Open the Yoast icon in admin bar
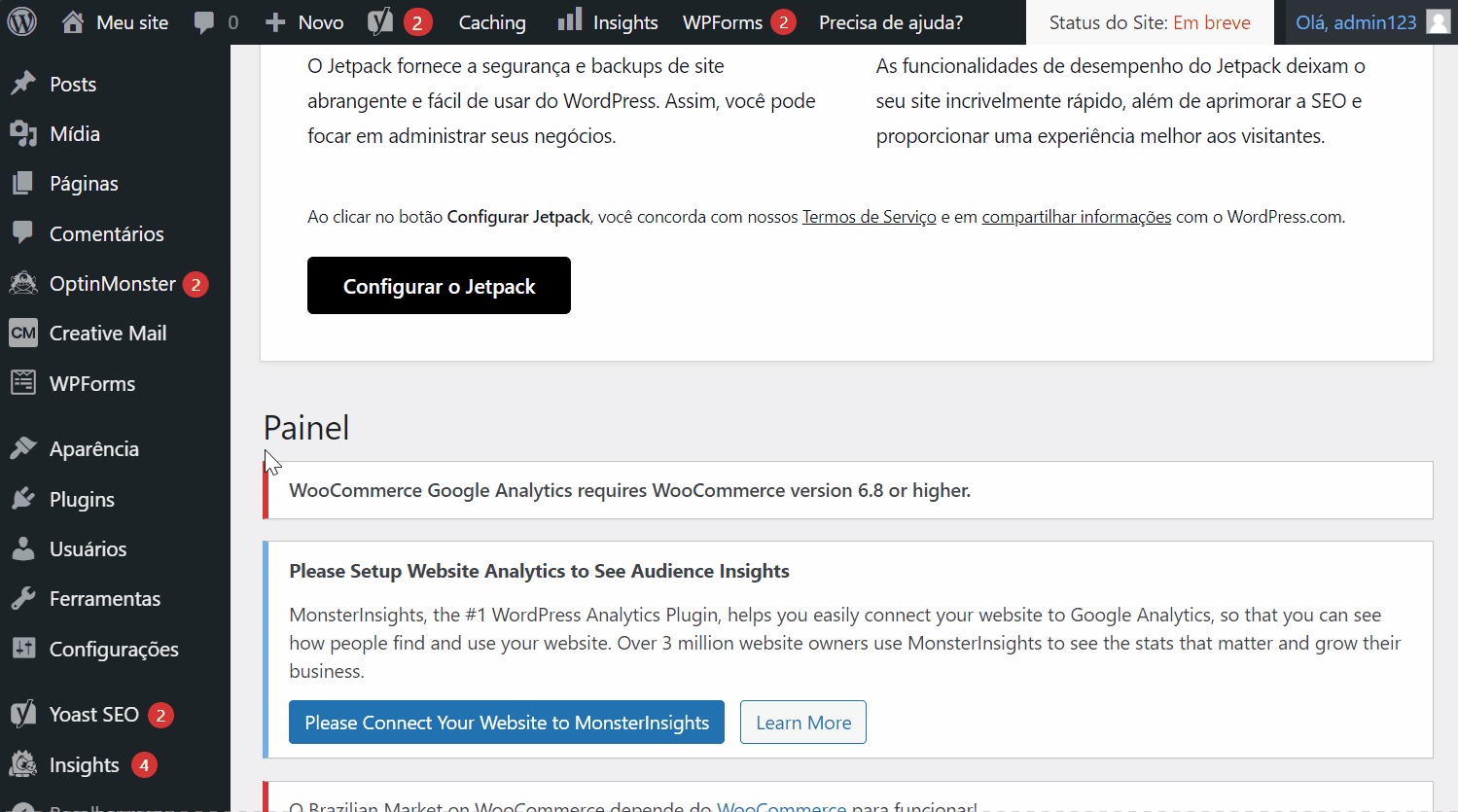This screenshot has width=1458, height=812. (380, 21)
